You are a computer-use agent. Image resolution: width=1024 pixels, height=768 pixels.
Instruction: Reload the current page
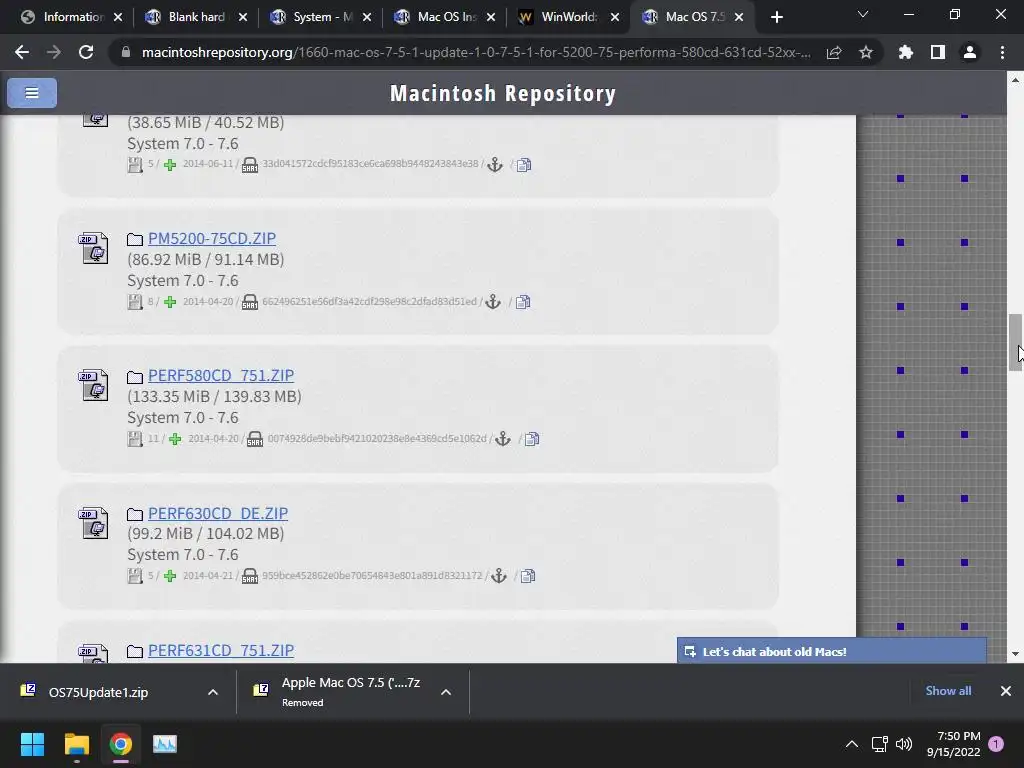coord(86,52)
